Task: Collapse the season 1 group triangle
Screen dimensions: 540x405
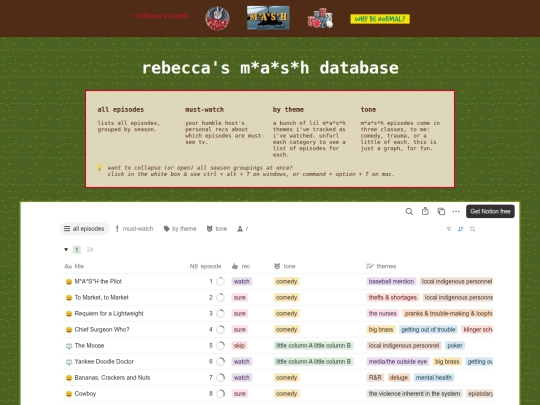Action: [x=66, y=250]
